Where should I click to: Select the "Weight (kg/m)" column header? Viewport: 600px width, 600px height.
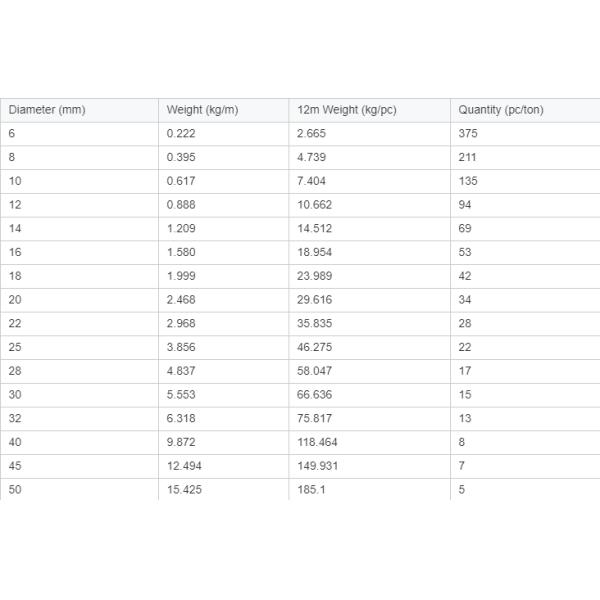(x=202, y=110)
